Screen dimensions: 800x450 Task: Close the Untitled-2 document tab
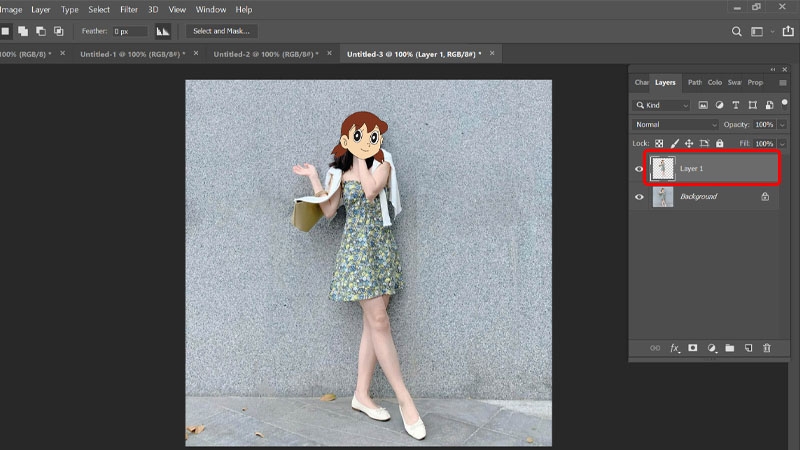point(329,53)
